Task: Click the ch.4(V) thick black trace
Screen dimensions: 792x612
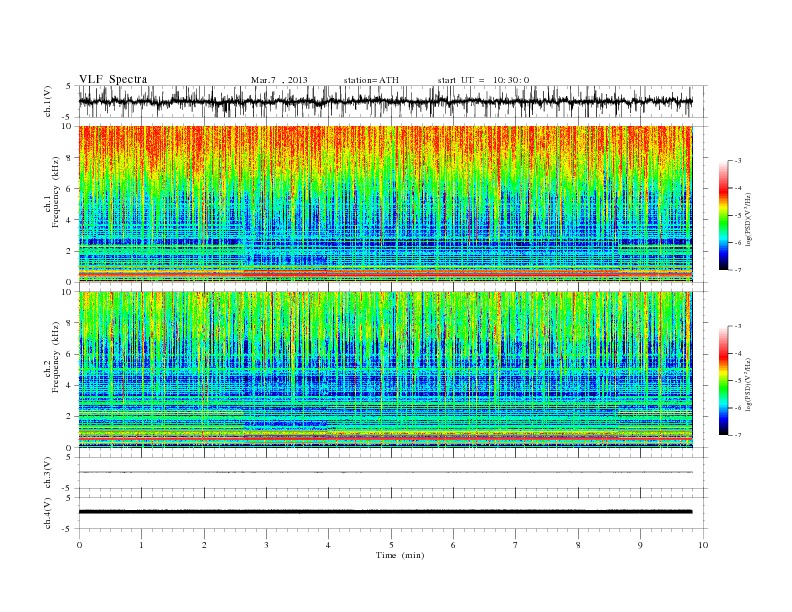Action: coord(385,512)
